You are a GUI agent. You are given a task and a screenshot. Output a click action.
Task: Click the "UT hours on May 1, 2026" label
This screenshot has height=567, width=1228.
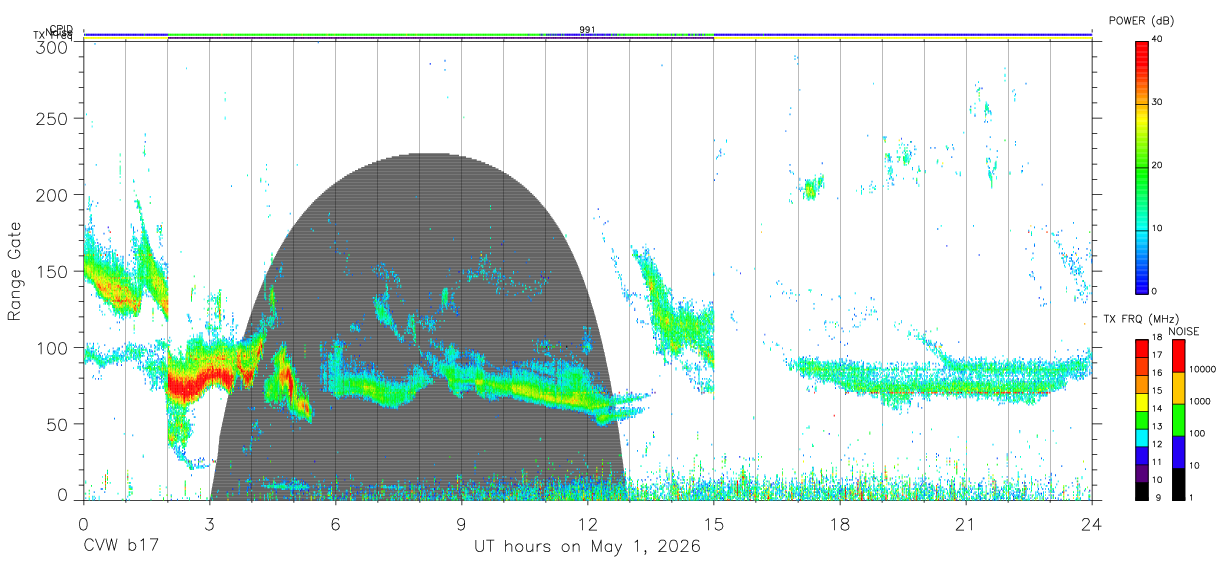pos(587,547)
